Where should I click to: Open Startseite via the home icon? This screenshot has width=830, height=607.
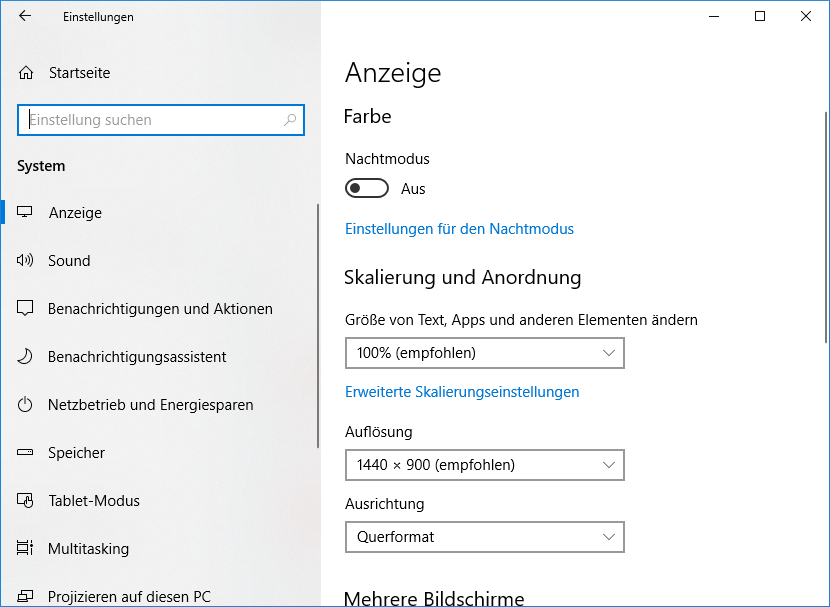point(26,73)
